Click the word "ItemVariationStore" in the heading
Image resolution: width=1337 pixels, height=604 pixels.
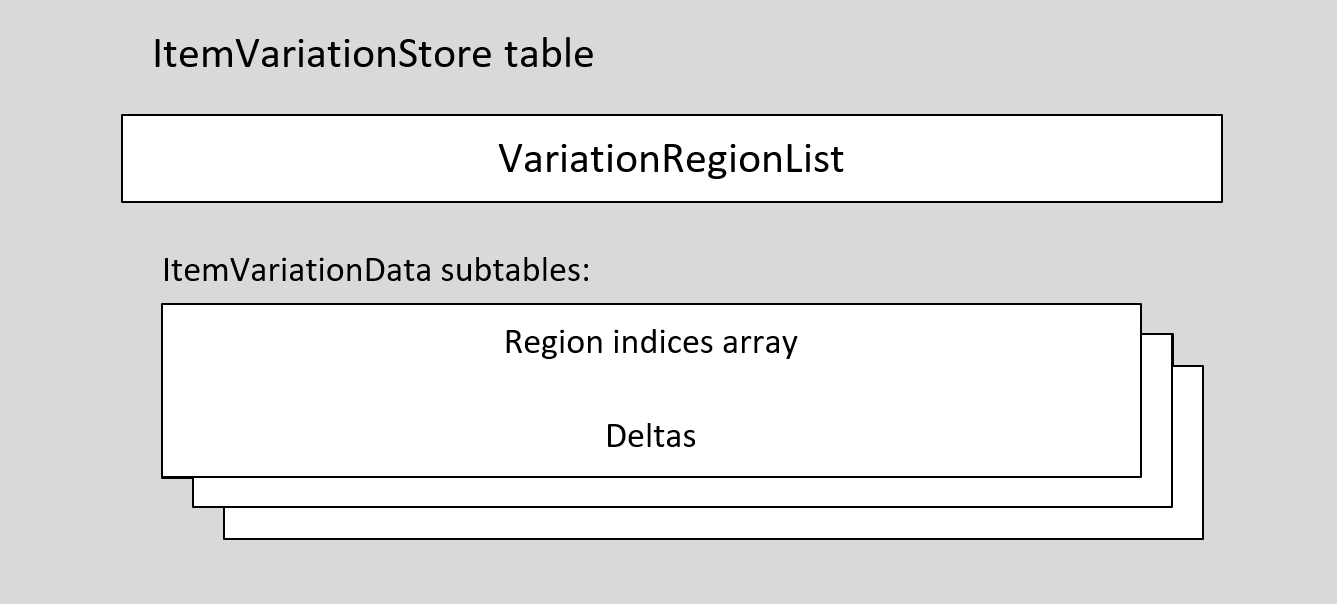click(x=322, y=54)
